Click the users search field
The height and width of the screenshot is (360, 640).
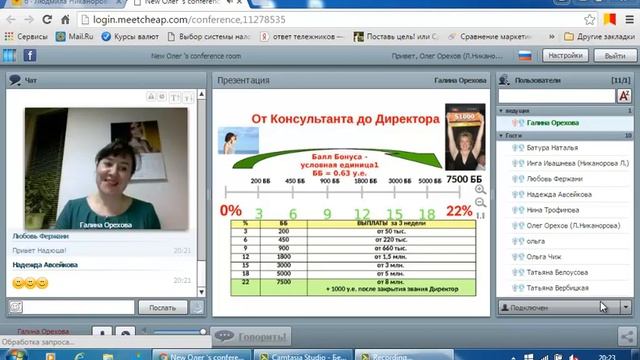pyautogui.click(x=556, y=96)
